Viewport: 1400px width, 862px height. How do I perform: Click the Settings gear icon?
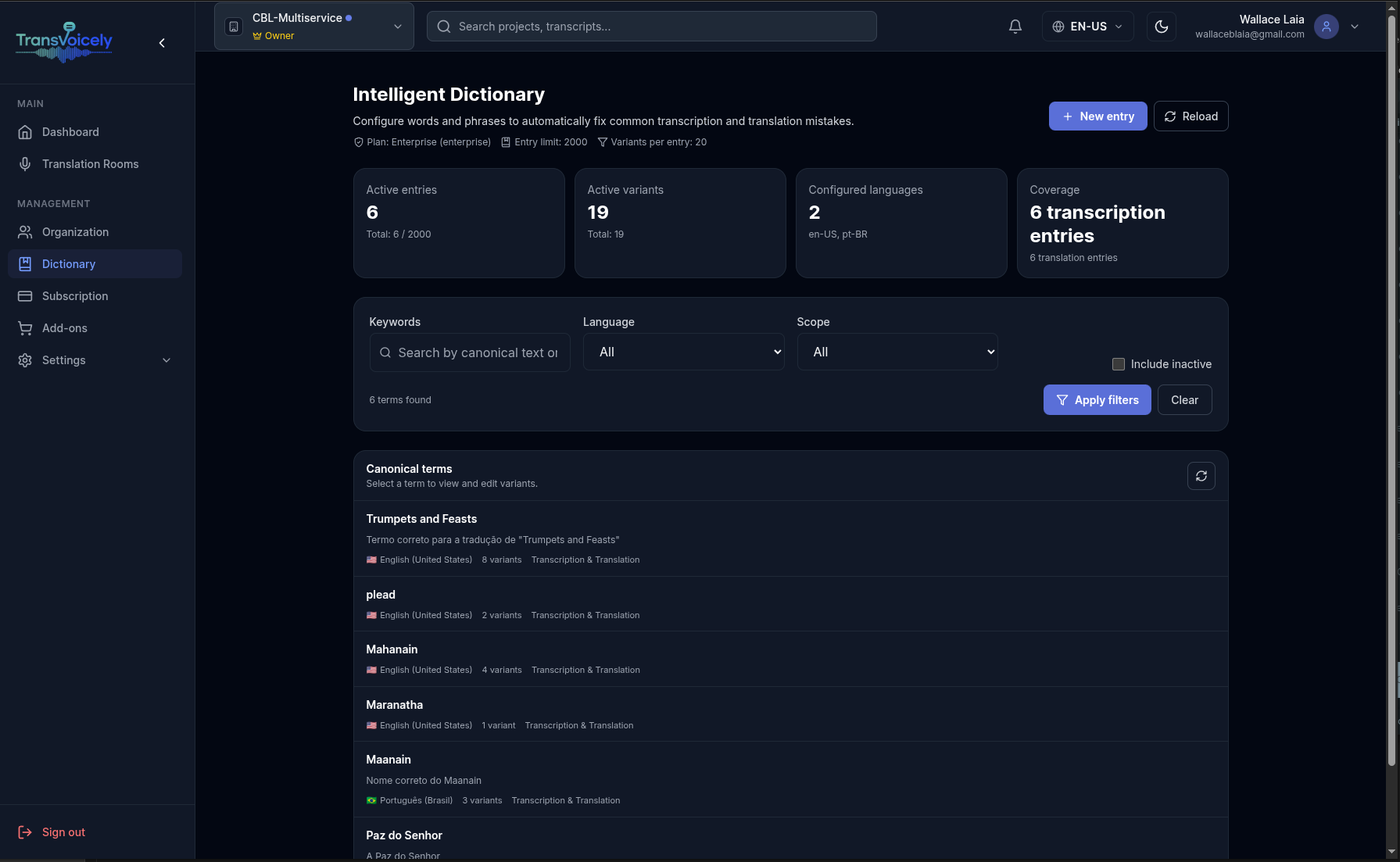pos(25,360)
